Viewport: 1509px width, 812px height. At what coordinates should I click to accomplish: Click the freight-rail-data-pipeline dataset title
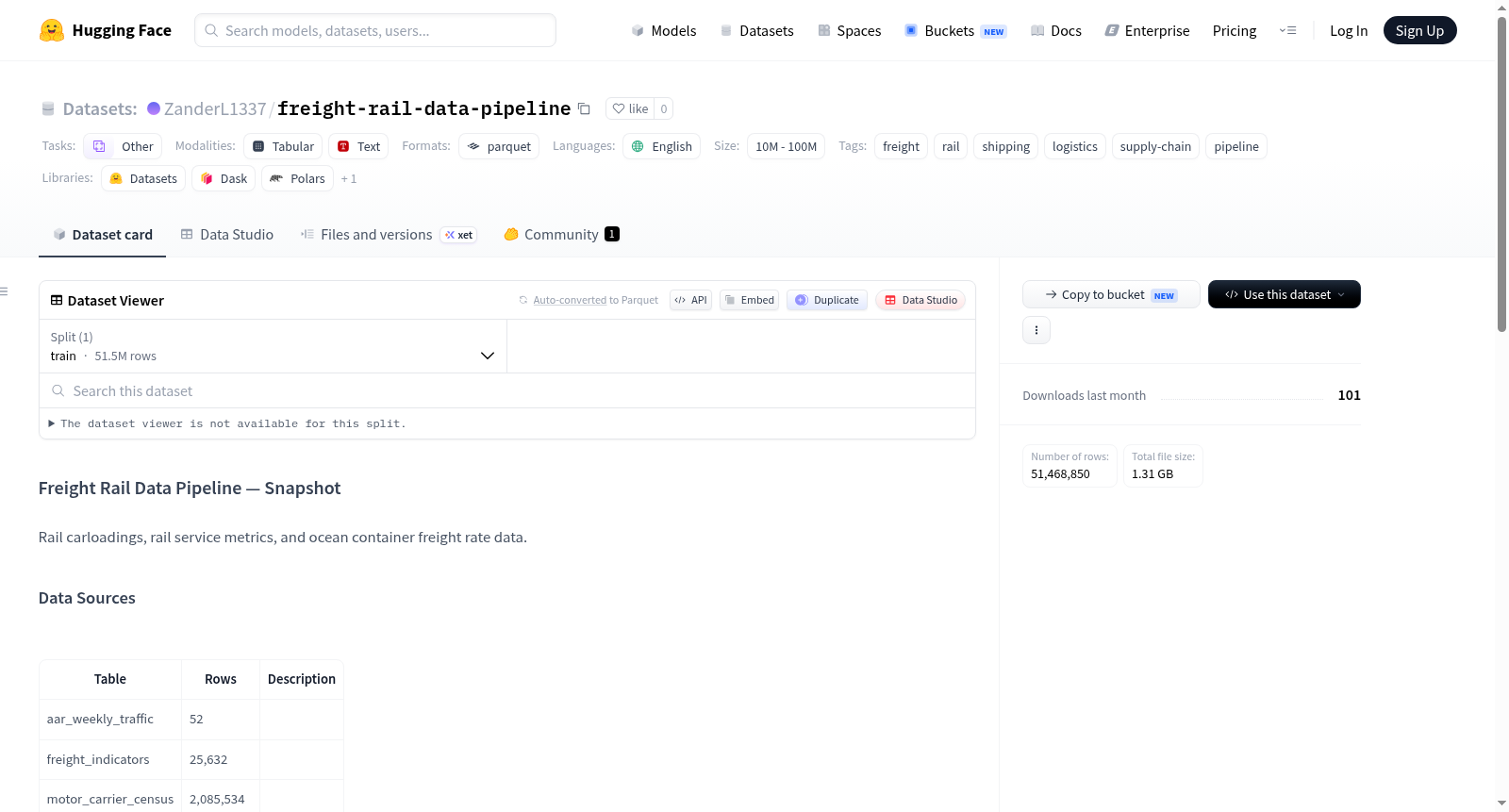(x=423, y=108)
